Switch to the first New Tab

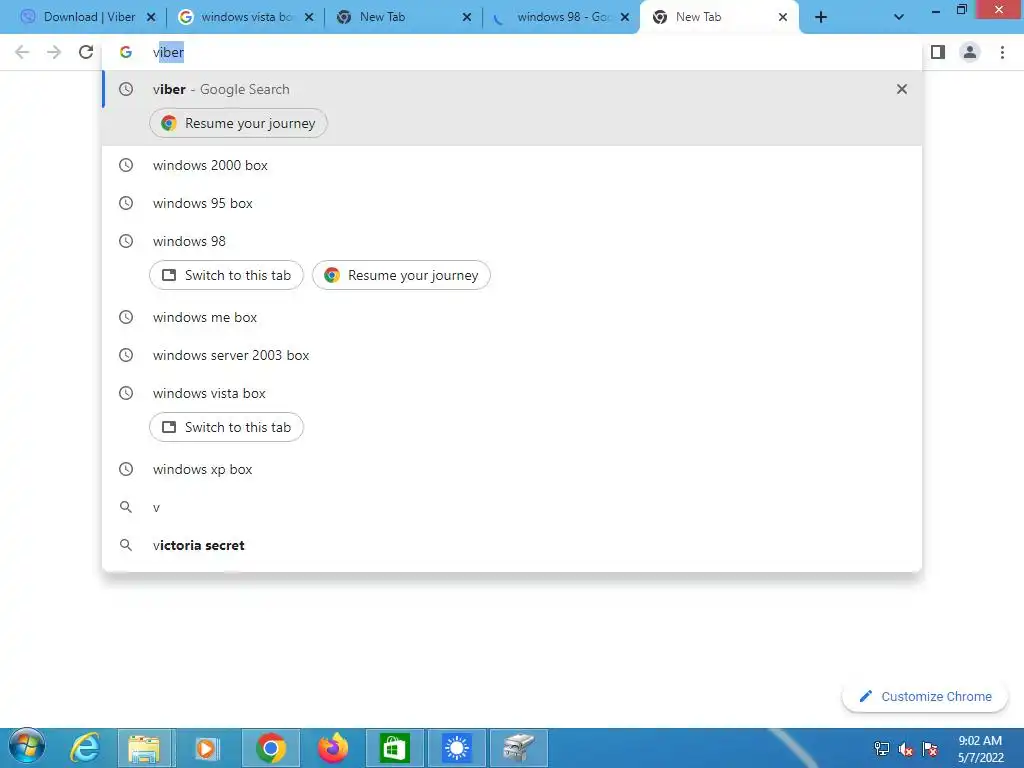[x=405, y=17]
